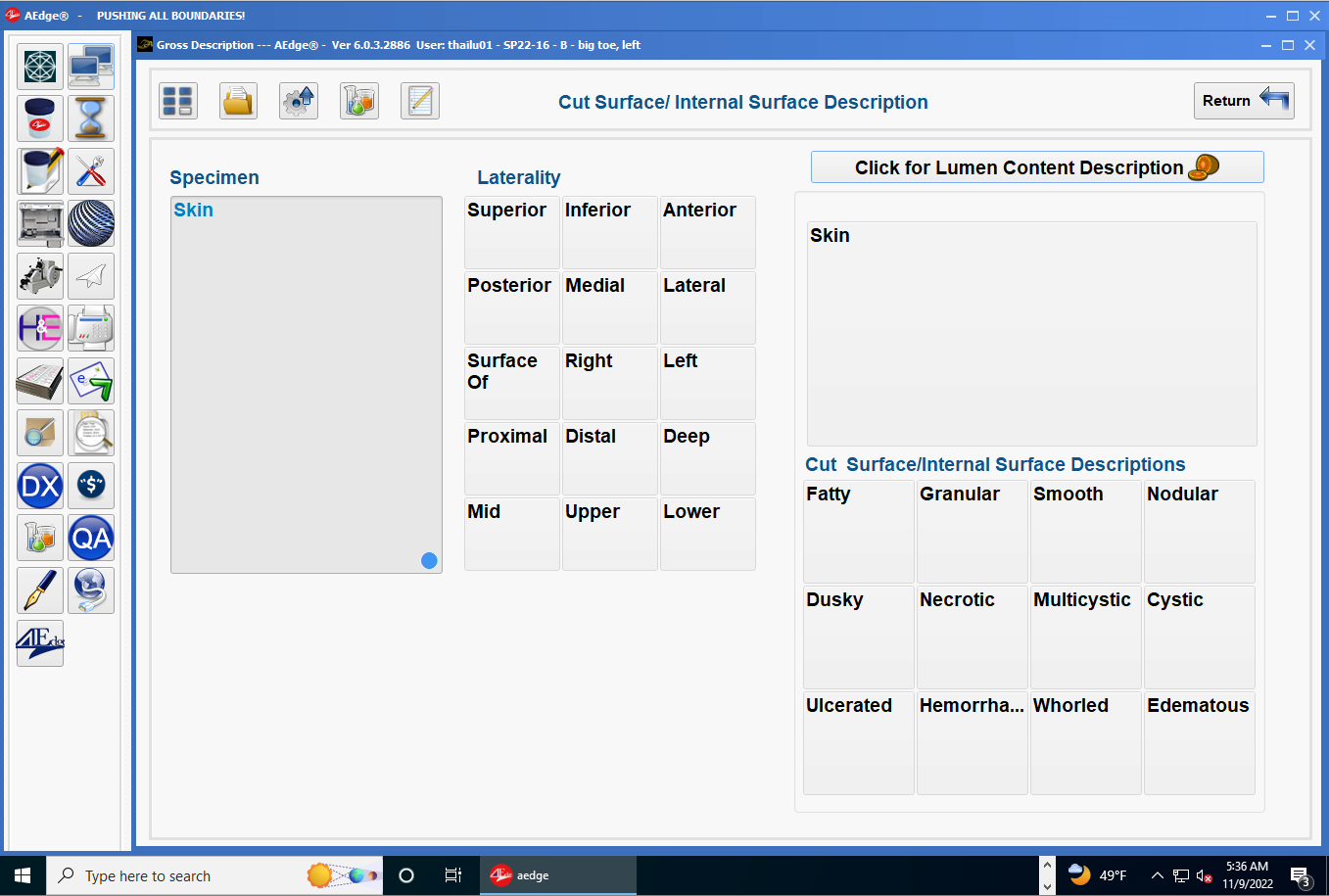Click the fountain pen signature icon
This screenshot has height=896, width=1329.
[40, 590]
